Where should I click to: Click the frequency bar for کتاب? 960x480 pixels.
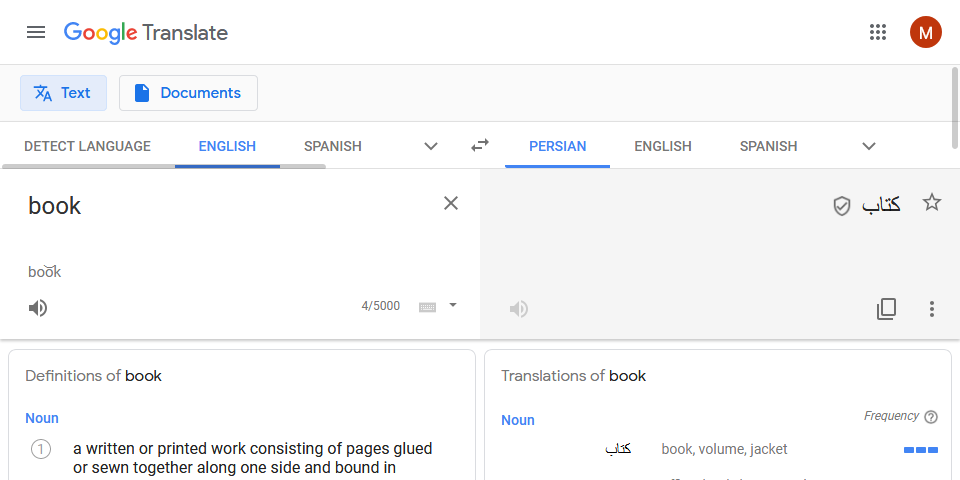click(921, 450)
